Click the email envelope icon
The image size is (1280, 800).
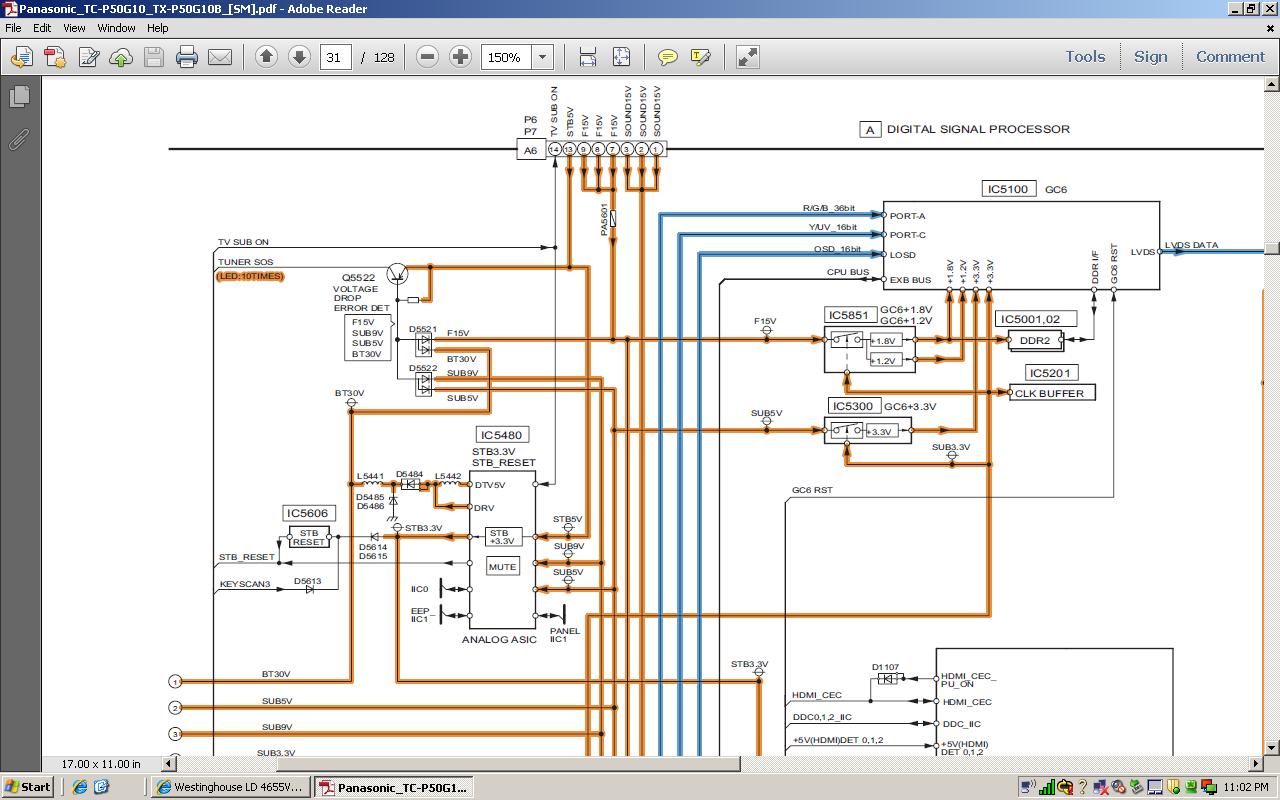(x=220, y=57)
